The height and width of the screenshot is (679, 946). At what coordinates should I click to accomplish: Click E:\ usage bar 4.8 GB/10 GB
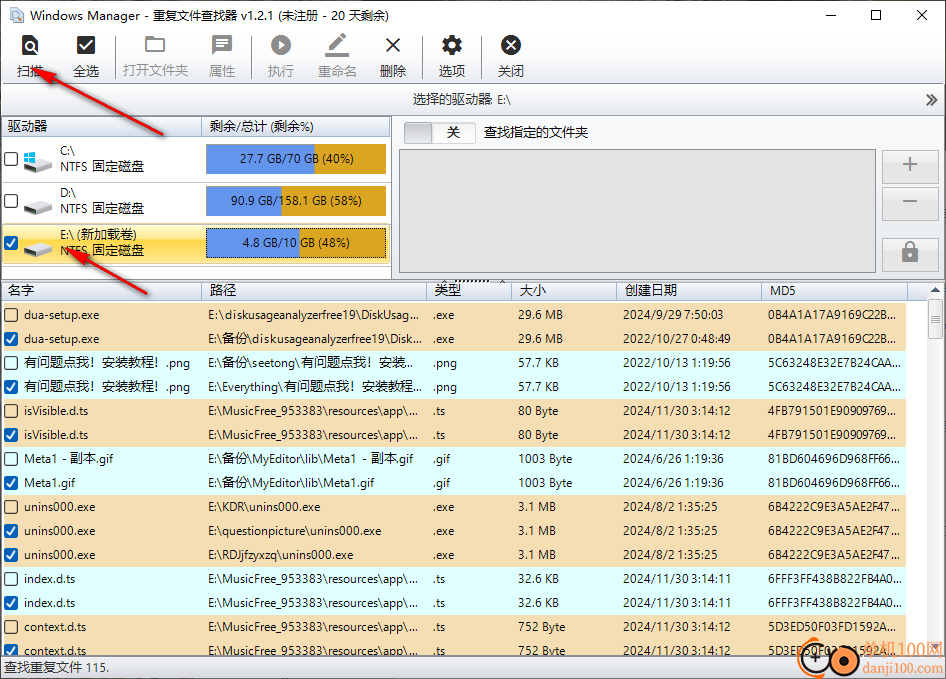(296, 243)
